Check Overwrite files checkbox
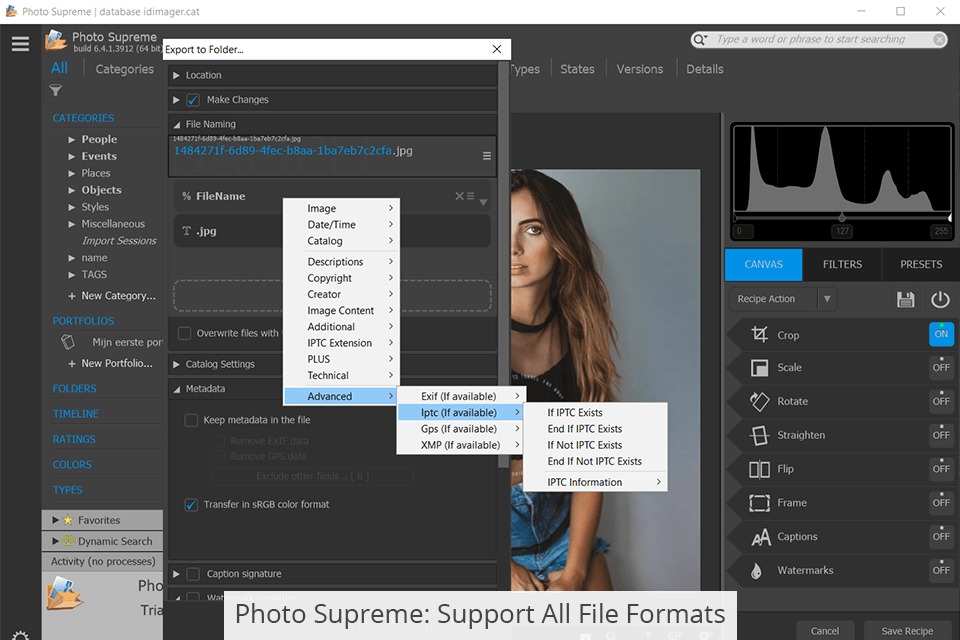This screenshot has width=960, height=640. 184,333
